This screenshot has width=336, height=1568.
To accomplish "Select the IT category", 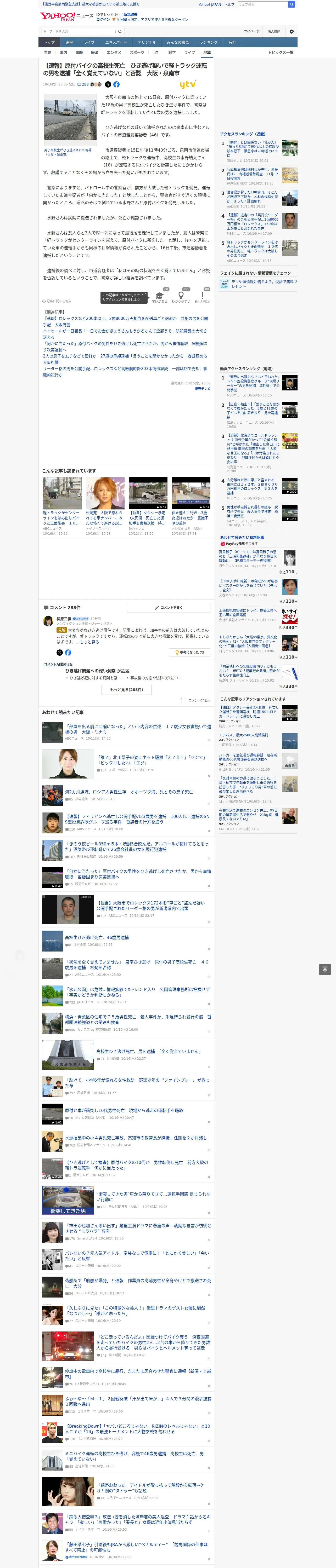I will [156, 52].
